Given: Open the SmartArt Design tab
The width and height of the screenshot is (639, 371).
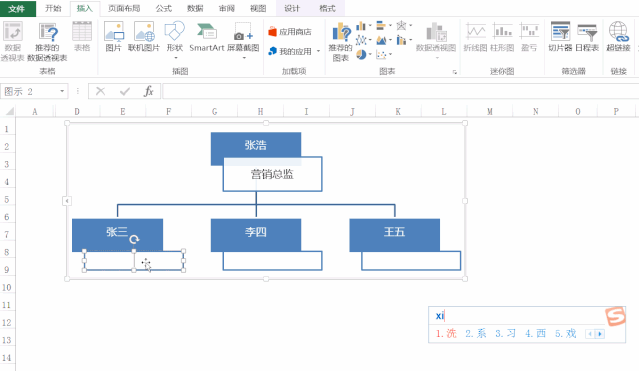Looking at the screenshot, I should (292, 9).
